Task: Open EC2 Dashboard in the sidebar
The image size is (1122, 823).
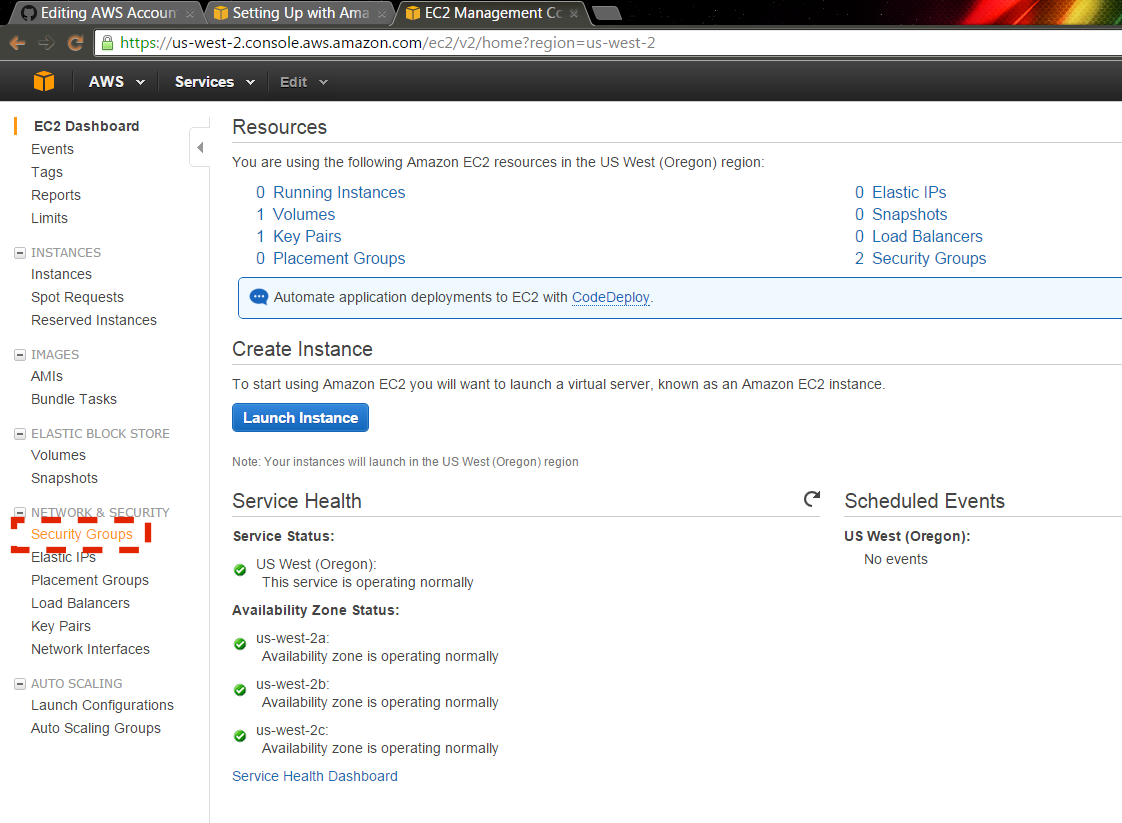Action: coord(87,127)
